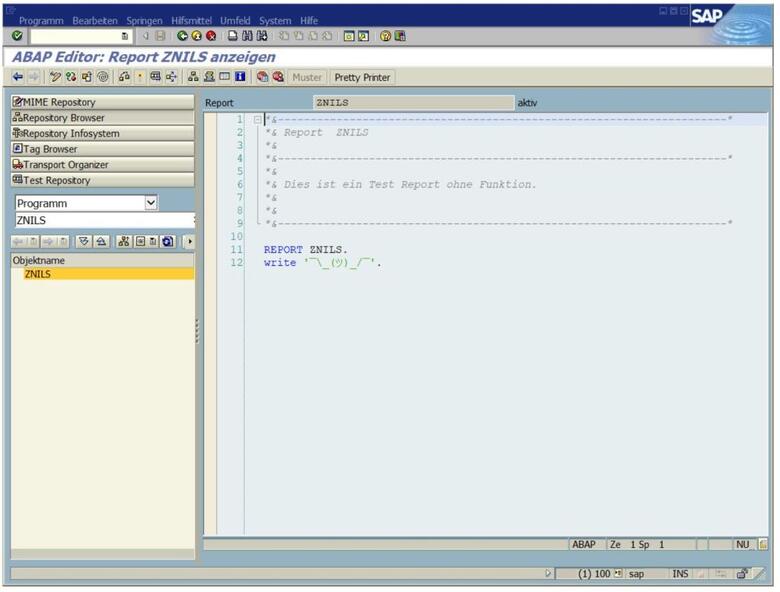
Task: Click navigation toolbar hierarchy icon
Action: point(123,242)
